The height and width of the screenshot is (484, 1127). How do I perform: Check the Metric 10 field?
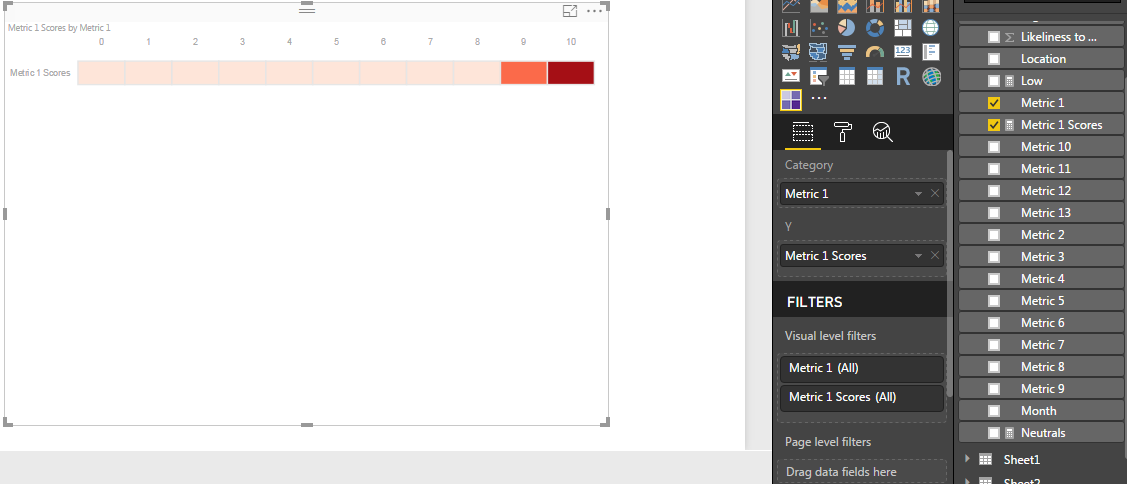click(x=994, y=147)
